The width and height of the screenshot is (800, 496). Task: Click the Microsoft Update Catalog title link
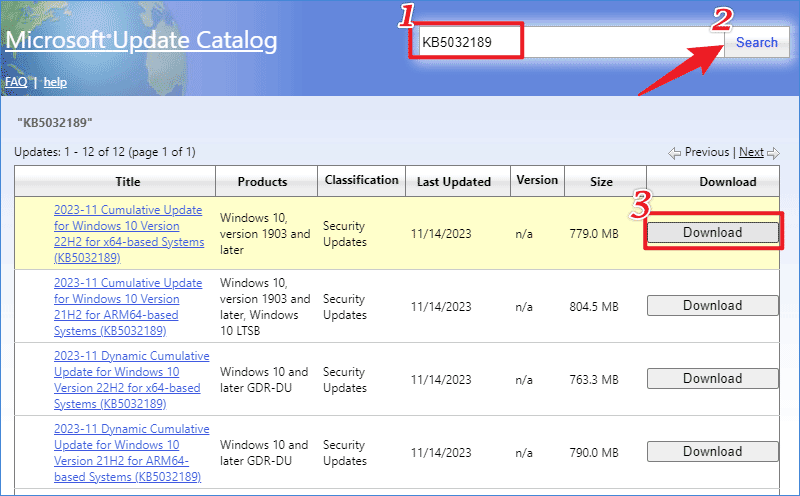(141, 41)
